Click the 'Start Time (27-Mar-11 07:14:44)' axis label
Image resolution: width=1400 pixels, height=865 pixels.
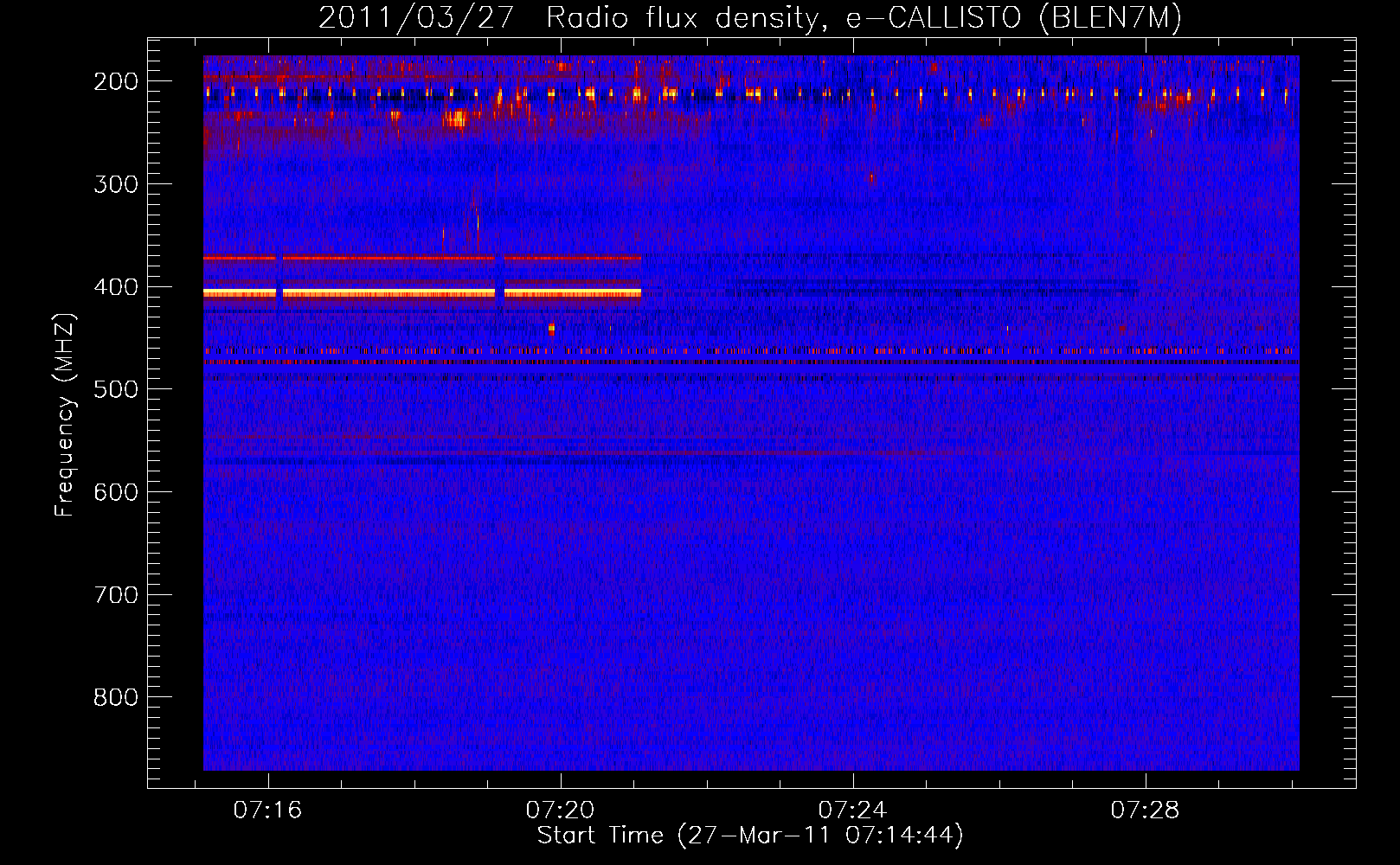pyautogui.click(x=750, y=836)
